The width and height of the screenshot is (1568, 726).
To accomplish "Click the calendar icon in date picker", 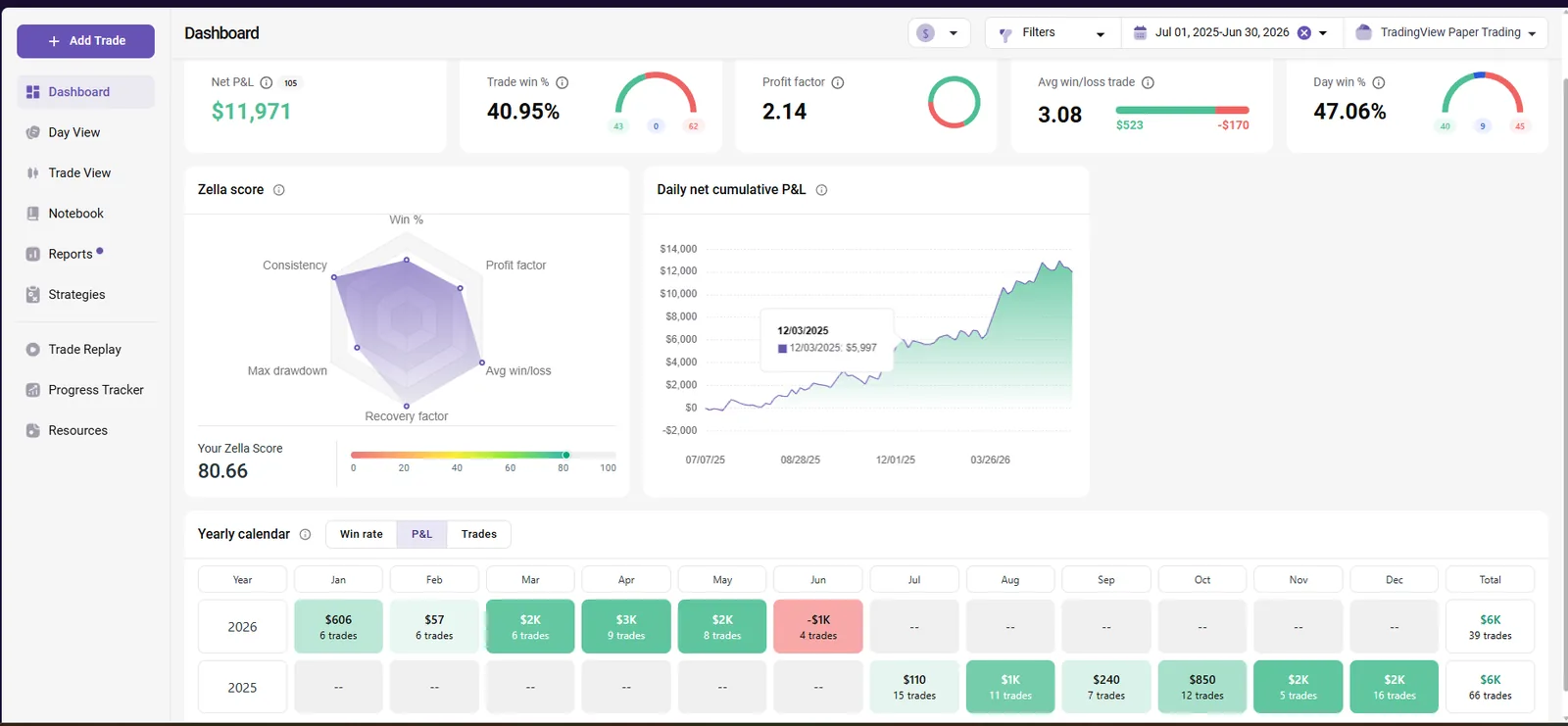I will coord(1140,32).
